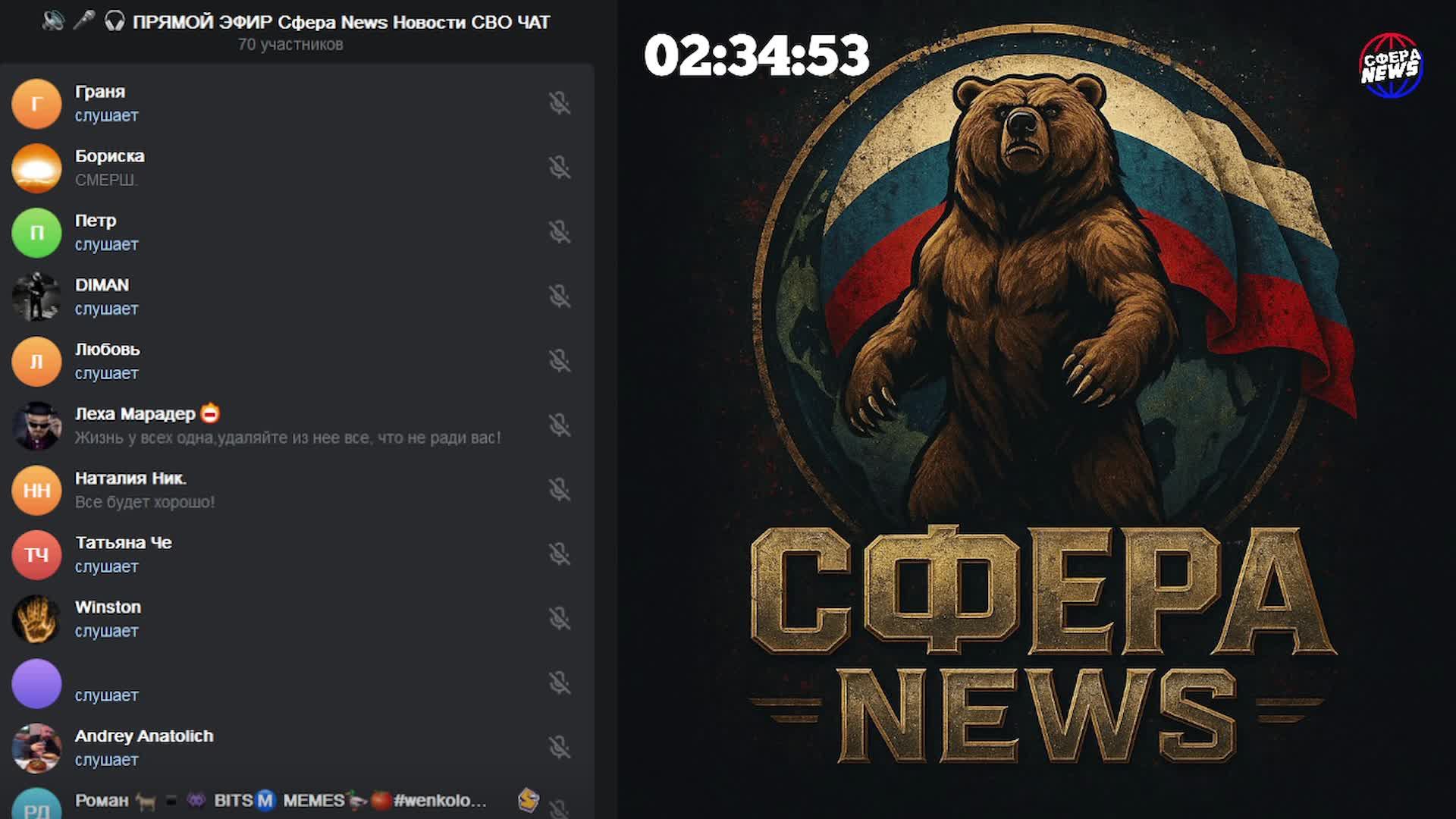The height and width of the screenshot is (819, 1456).
Task: Click the purple avatar of unnamed listener
Action: point(36,683)
